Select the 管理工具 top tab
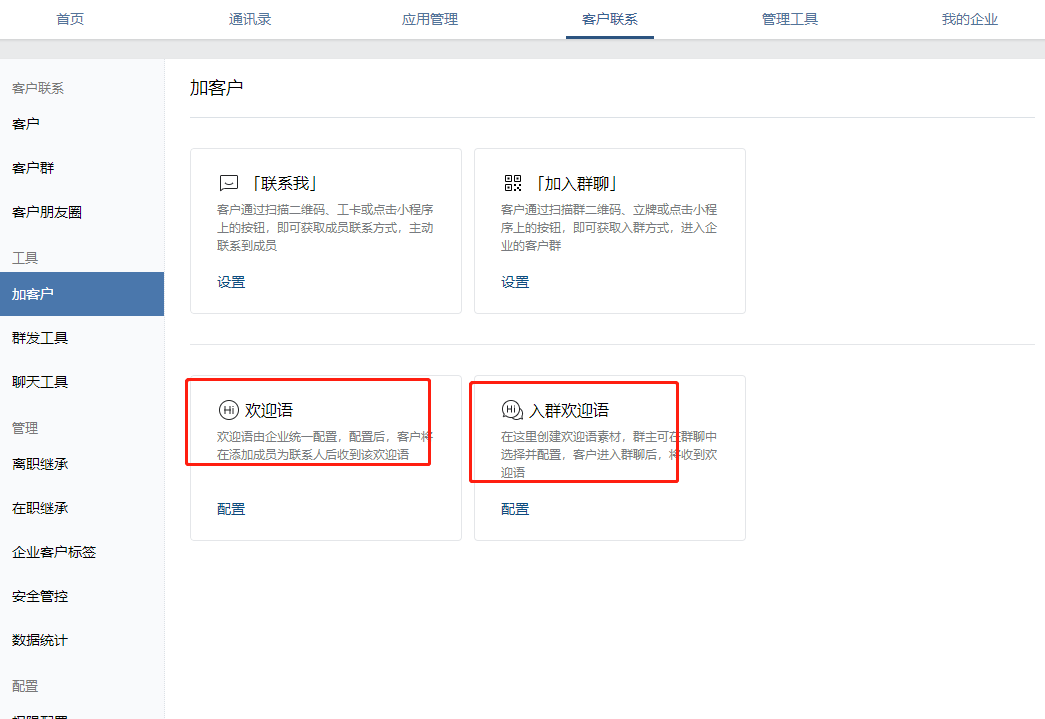 tap(790, 19)
